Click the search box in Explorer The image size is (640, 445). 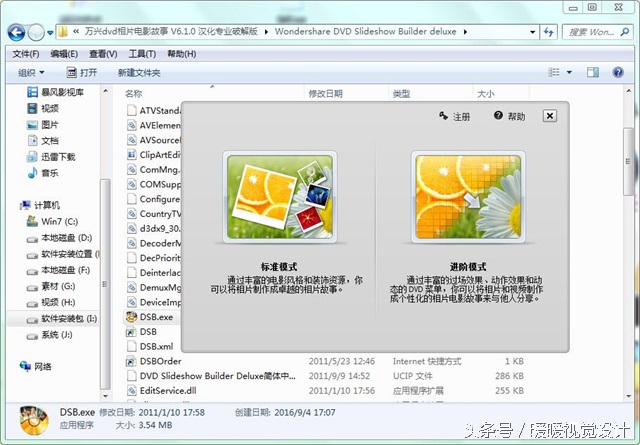pos(597,32)
